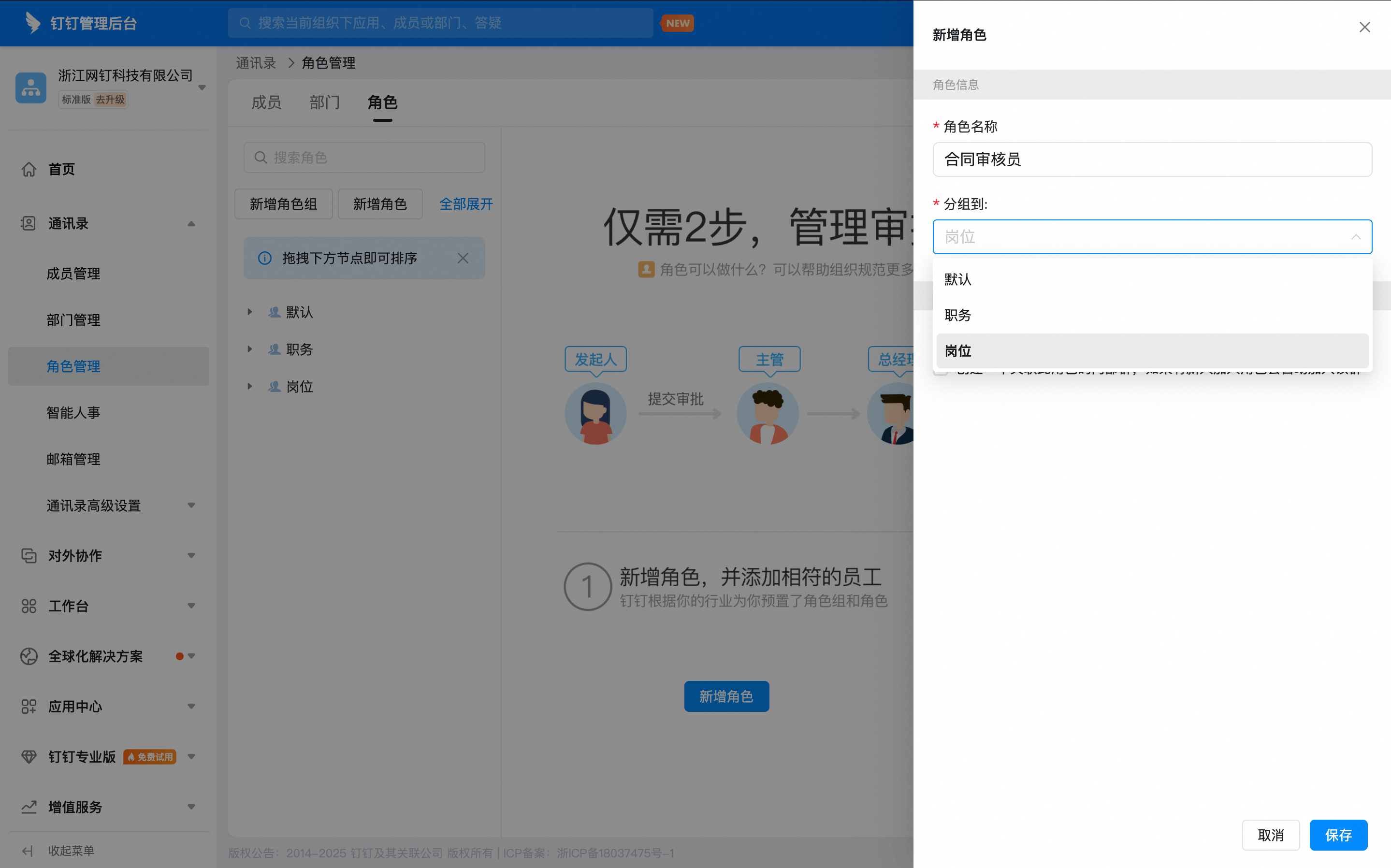1391x868 pixels.
Task: Click the contacts icon beside 通讯录
Action: point(29,223)
